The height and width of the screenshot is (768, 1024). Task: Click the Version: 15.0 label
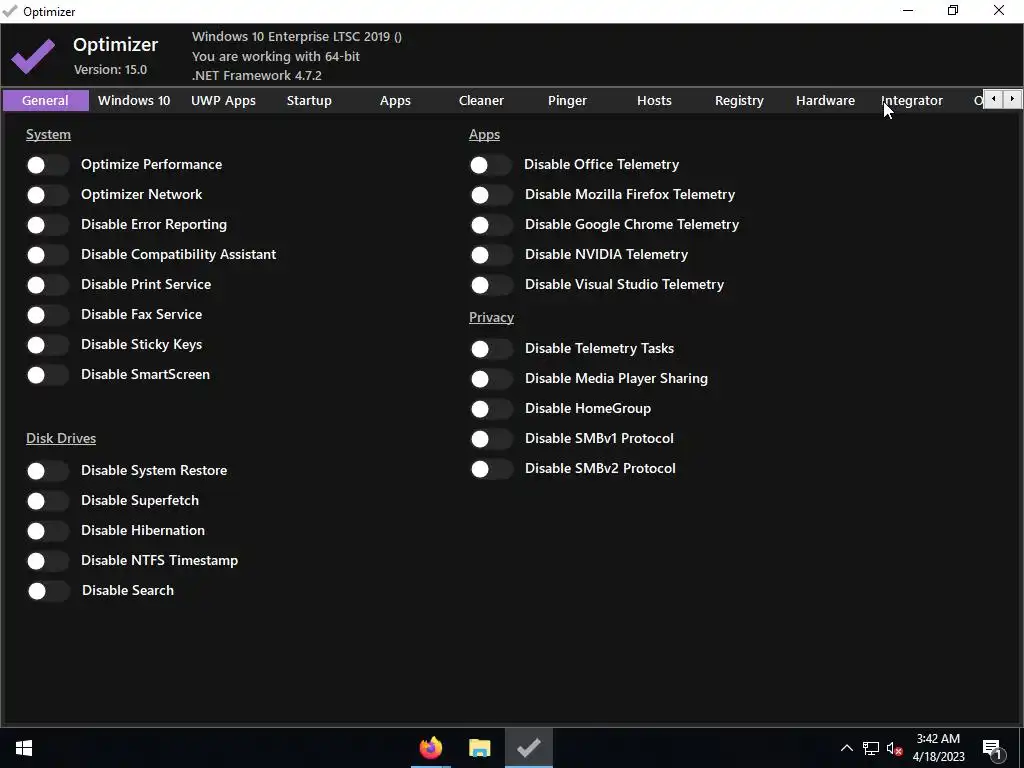tap(110, 69)
